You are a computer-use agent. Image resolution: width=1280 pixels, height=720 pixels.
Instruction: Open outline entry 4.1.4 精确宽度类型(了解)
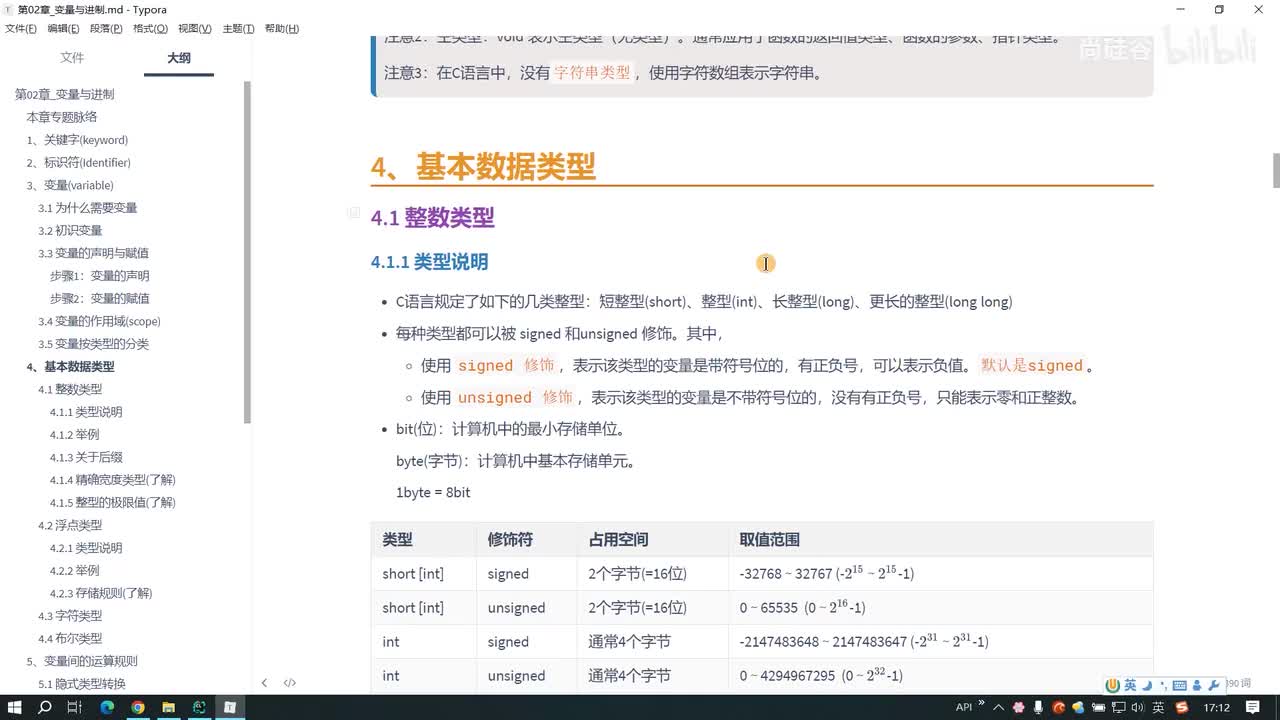pos(113,480)
